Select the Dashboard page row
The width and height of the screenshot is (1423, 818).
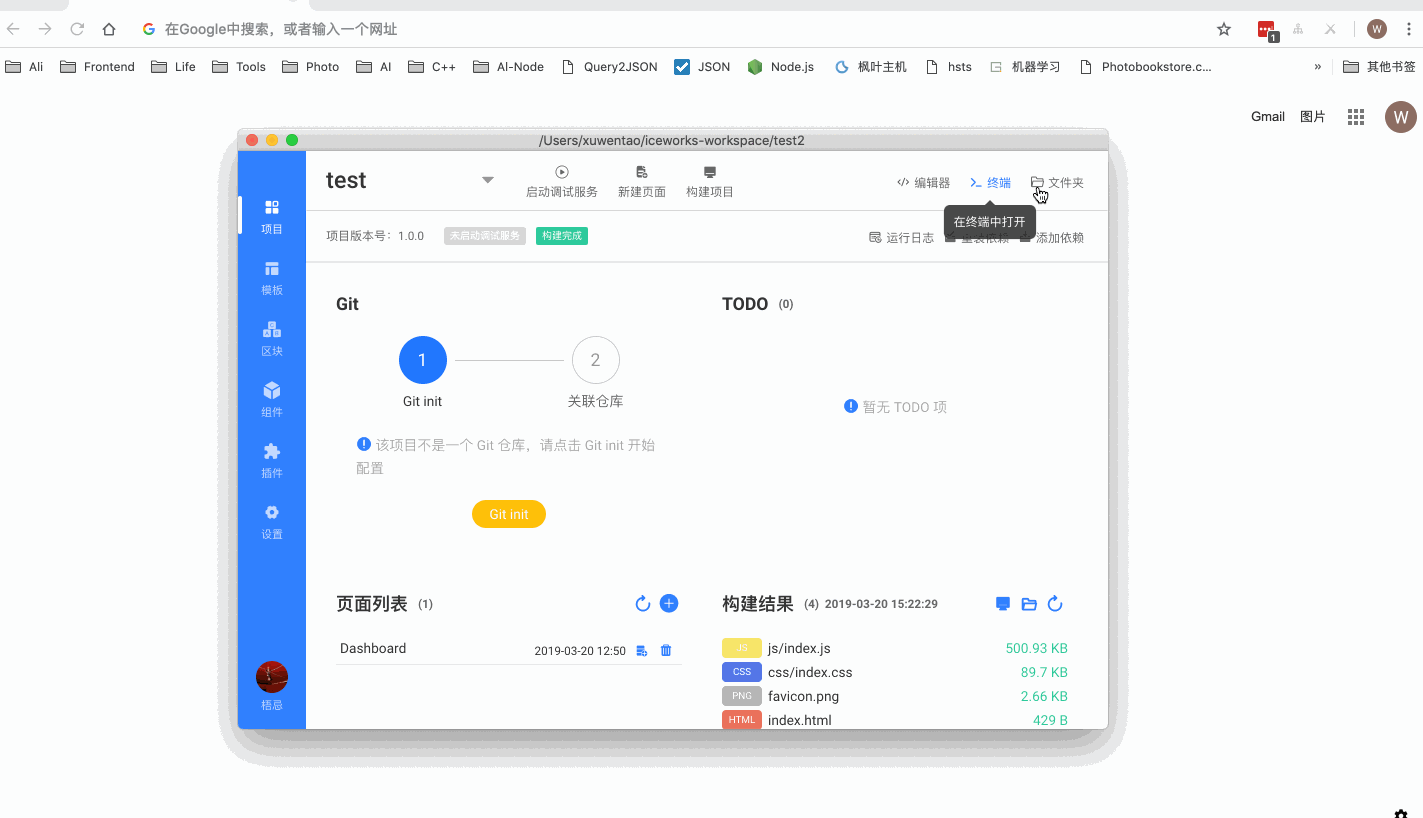click(x=509, y=650)
